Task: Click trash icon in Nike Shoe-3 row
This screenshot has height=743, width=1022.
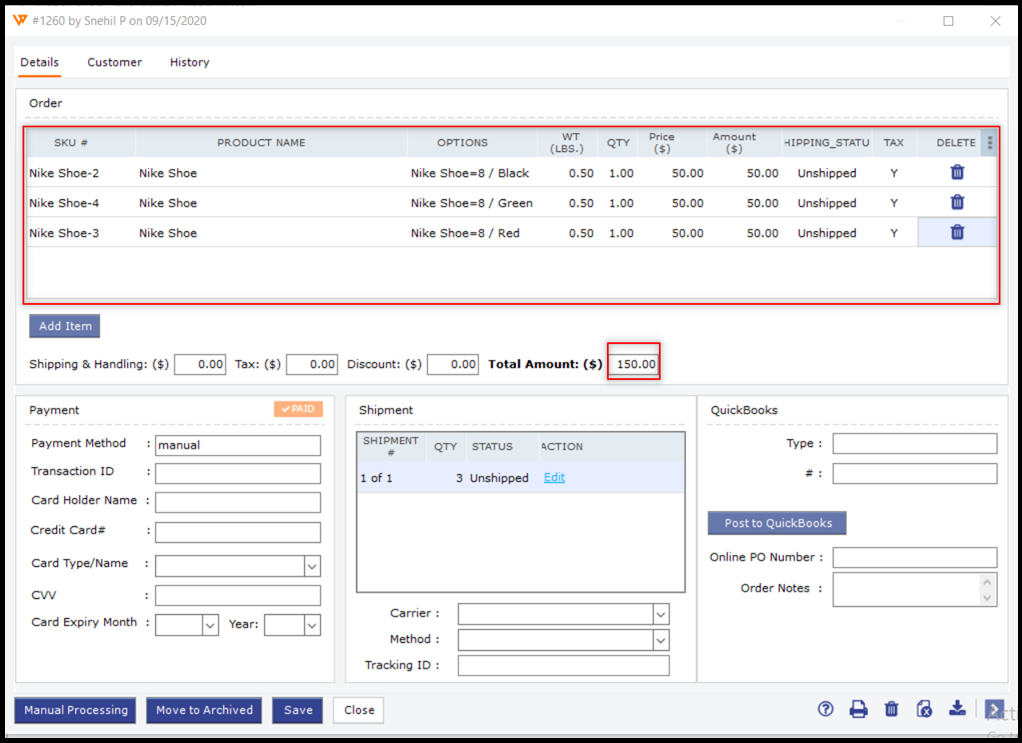Action: (957, 233)
